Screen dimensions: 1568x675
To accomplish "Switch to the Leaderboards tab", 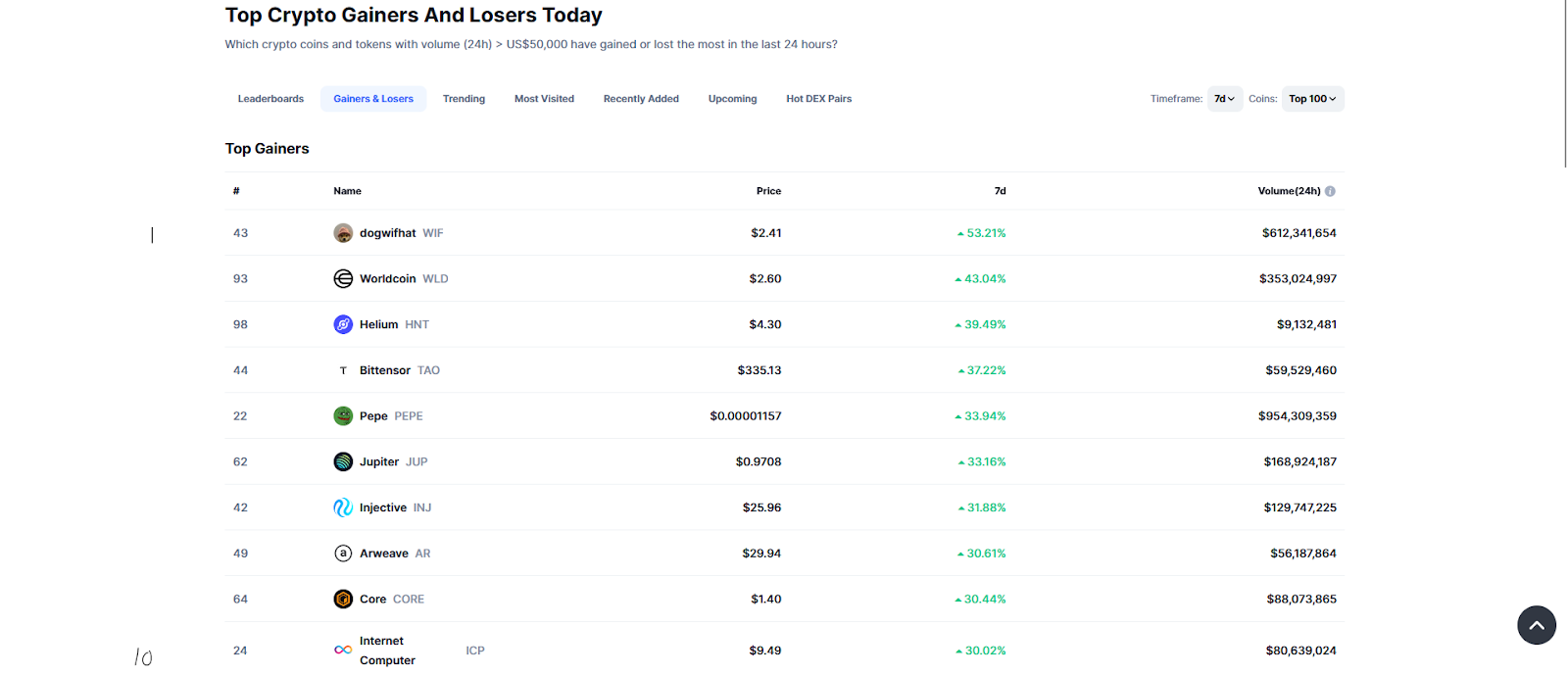I will coord(270,99).
